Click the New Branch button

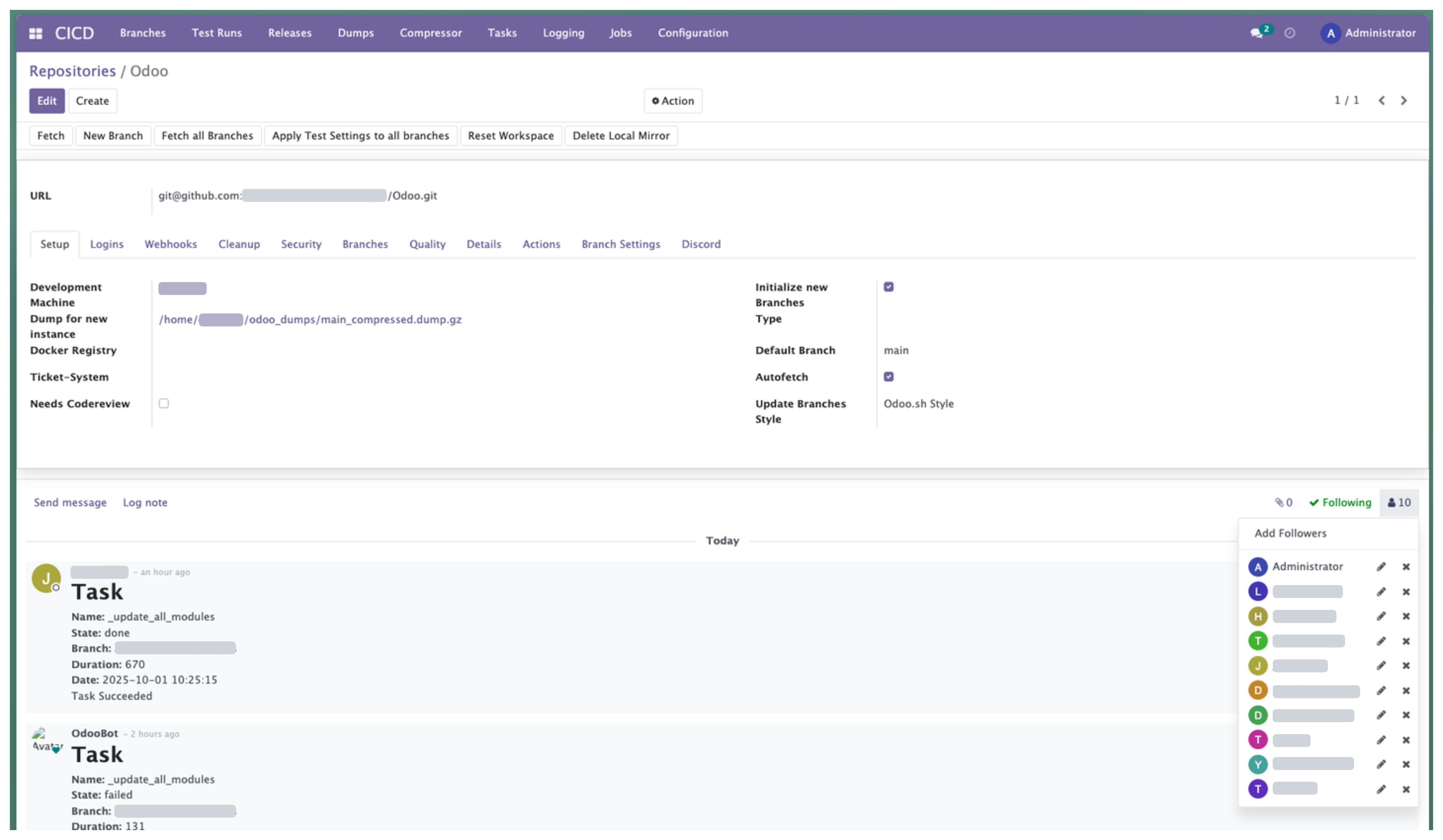pyautogui.click(x=113, y=136)
